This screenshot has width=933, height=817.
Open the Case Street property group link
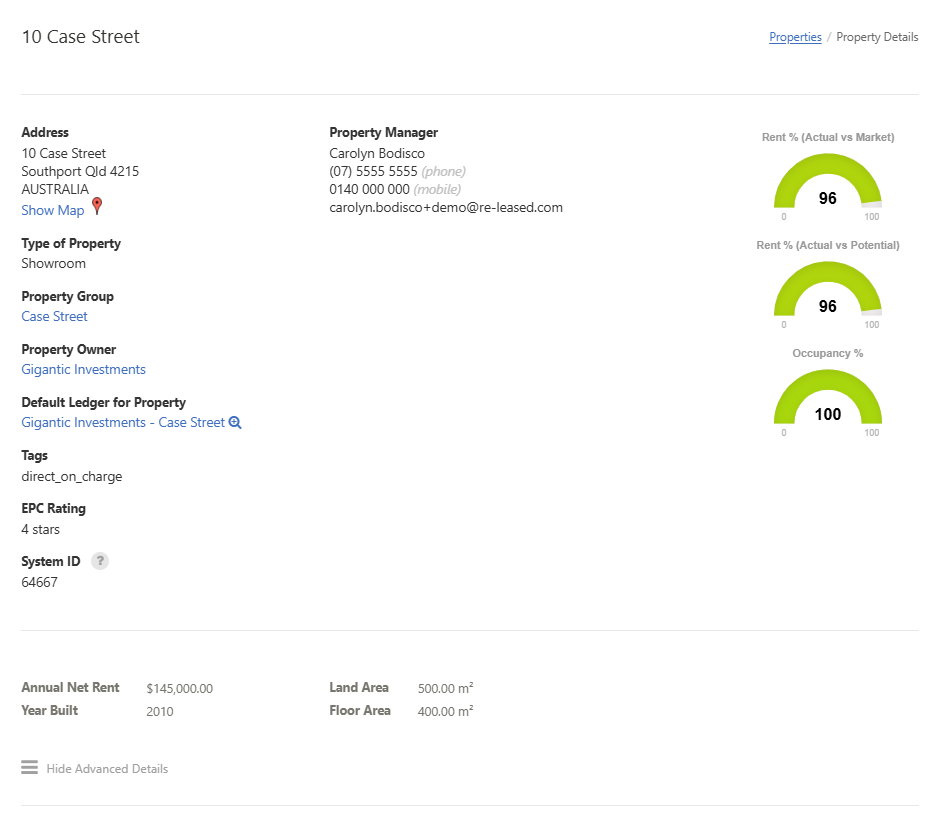54,316
